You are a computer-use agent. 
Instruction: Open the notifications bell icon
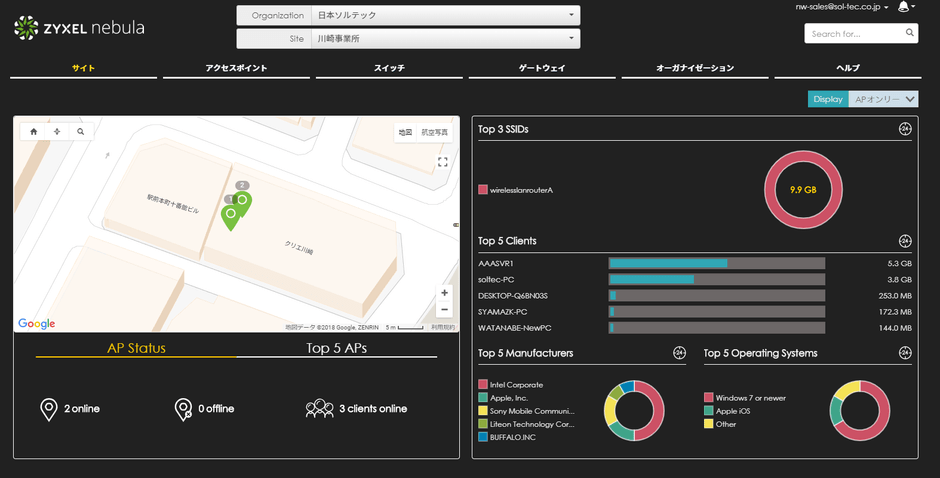click(904, 7)
